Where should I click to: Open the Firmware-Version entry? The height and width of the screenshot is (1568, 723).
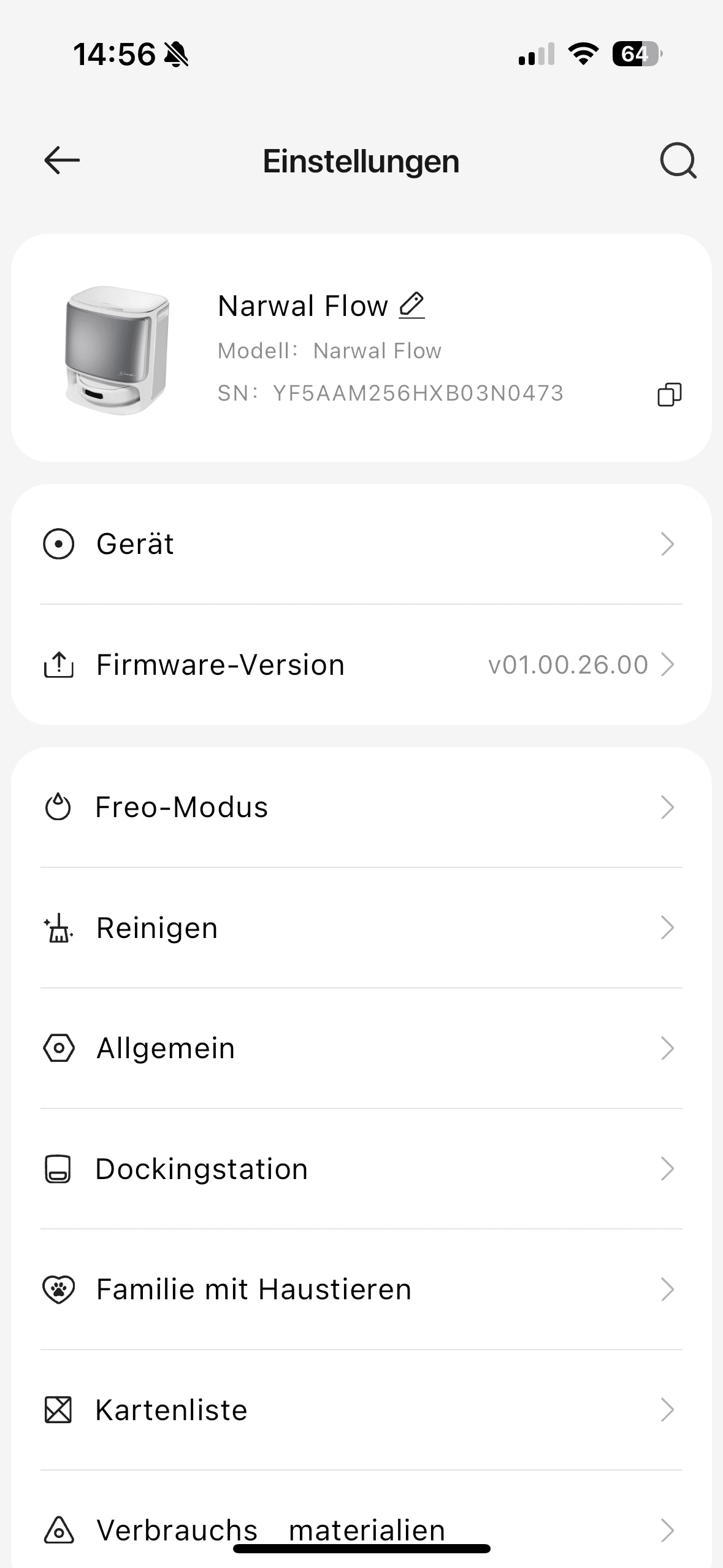tap(221, 665)
